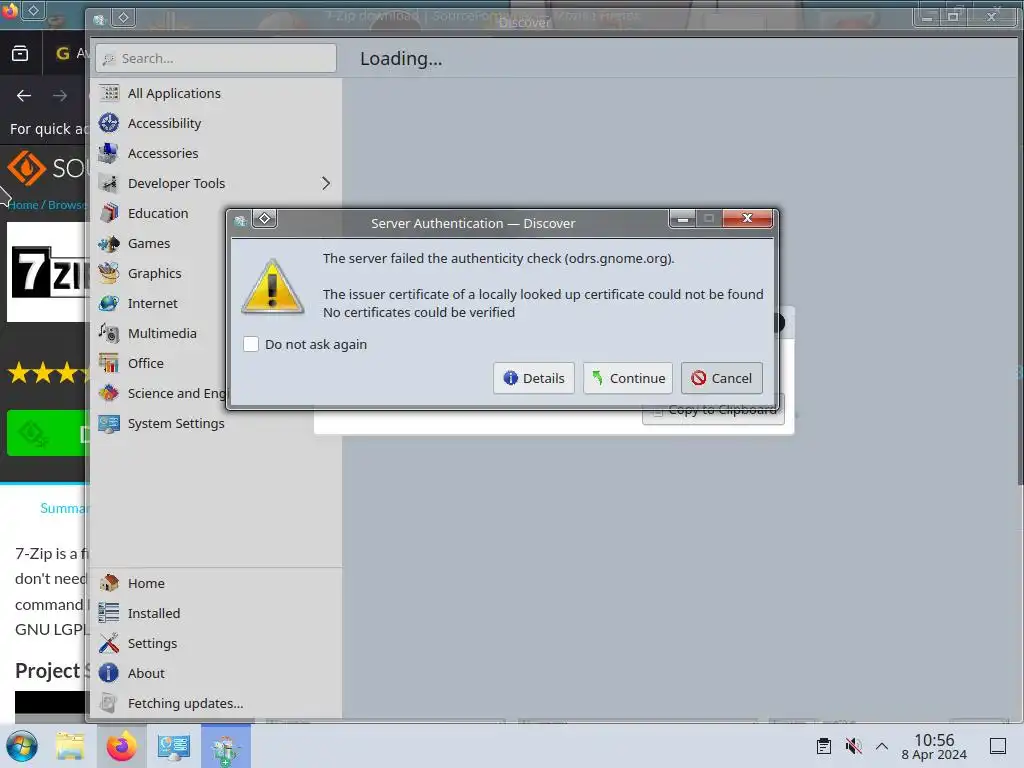Toggle muted volume tray icon
This screenshot has height=768, width=1024.
point(853,746)
